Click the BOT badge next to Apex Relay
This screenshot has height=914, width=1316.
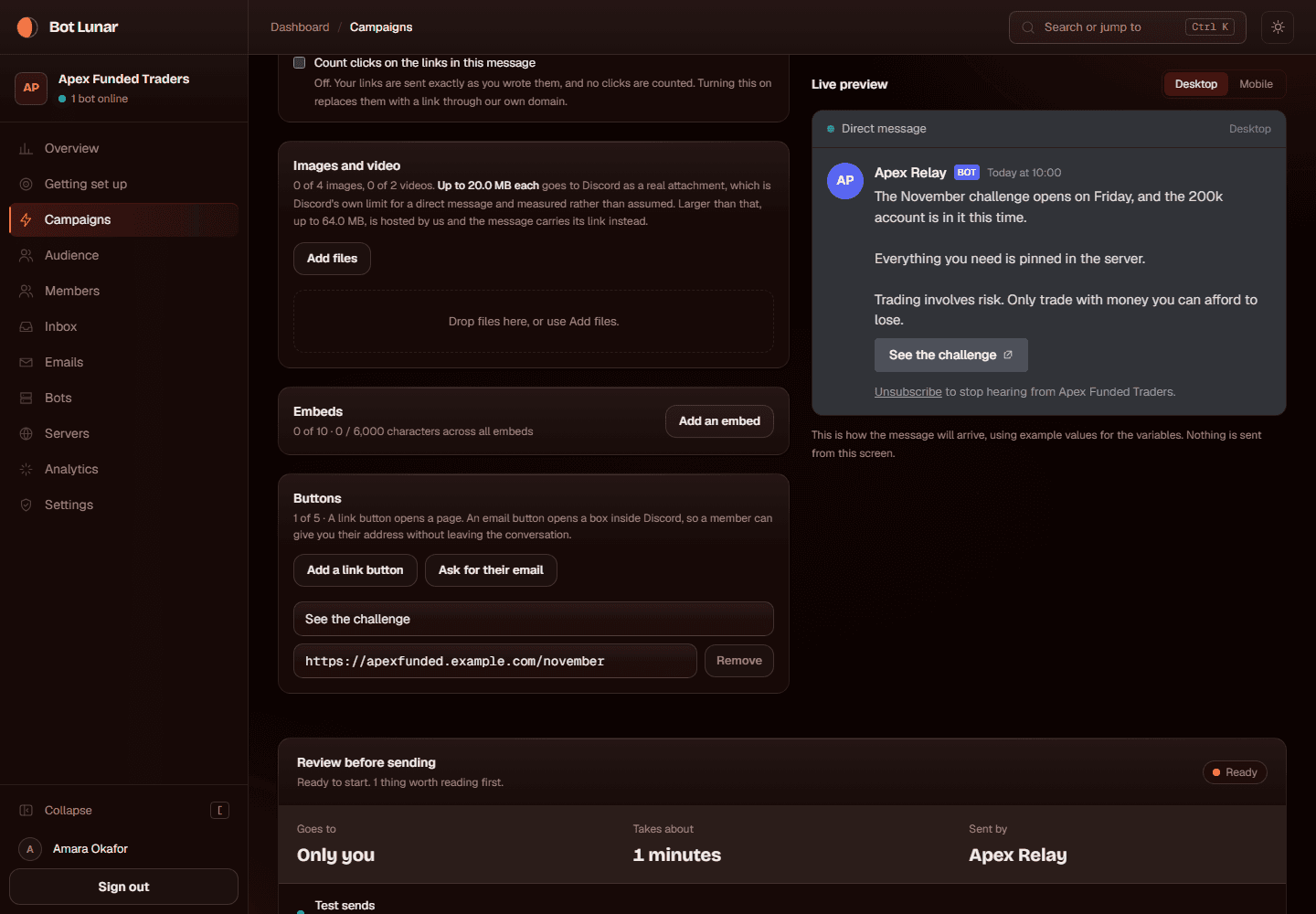[967, 173]
